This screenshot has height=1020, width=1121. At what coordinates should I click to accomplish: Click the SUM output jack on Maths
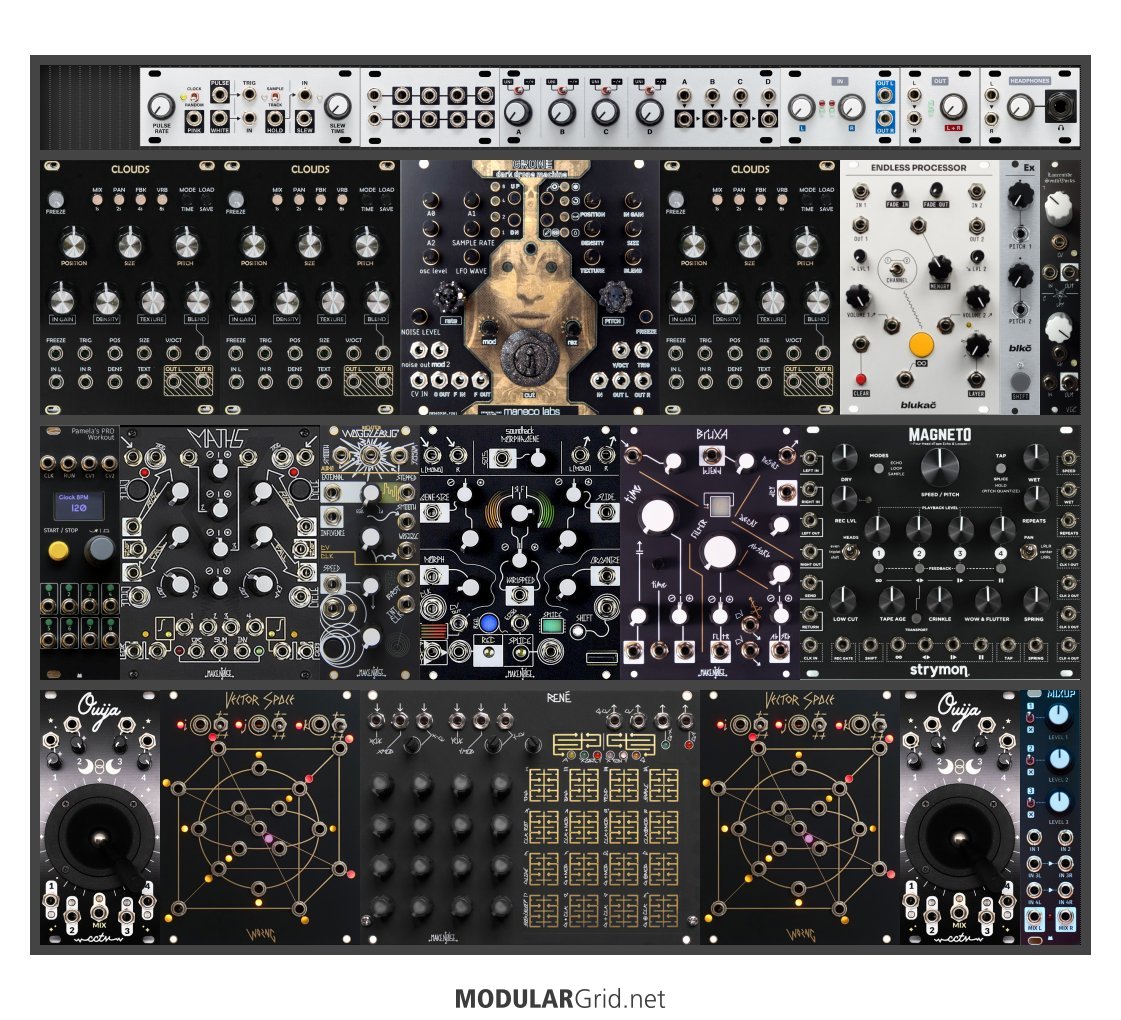(219, 650)
